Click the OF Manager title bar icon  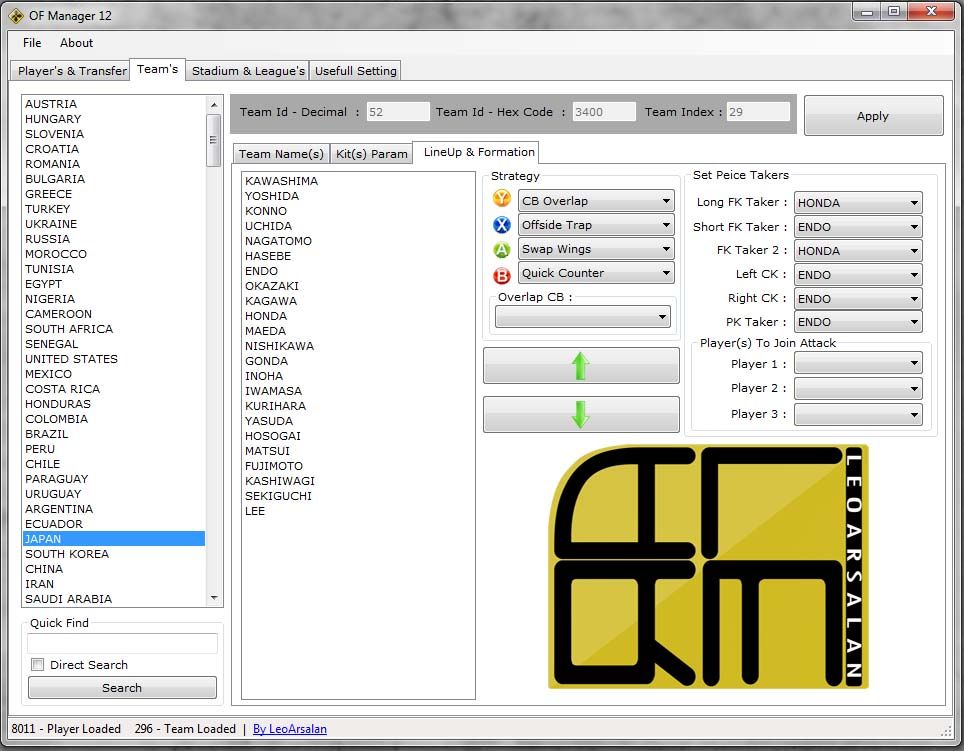click(16, 15)
